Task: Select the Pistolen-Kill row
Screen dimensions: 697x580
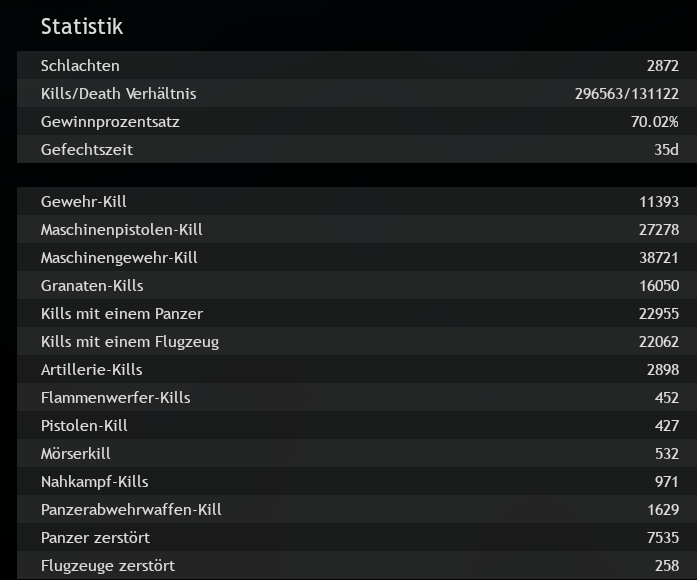Action: (x=357, y=425)
